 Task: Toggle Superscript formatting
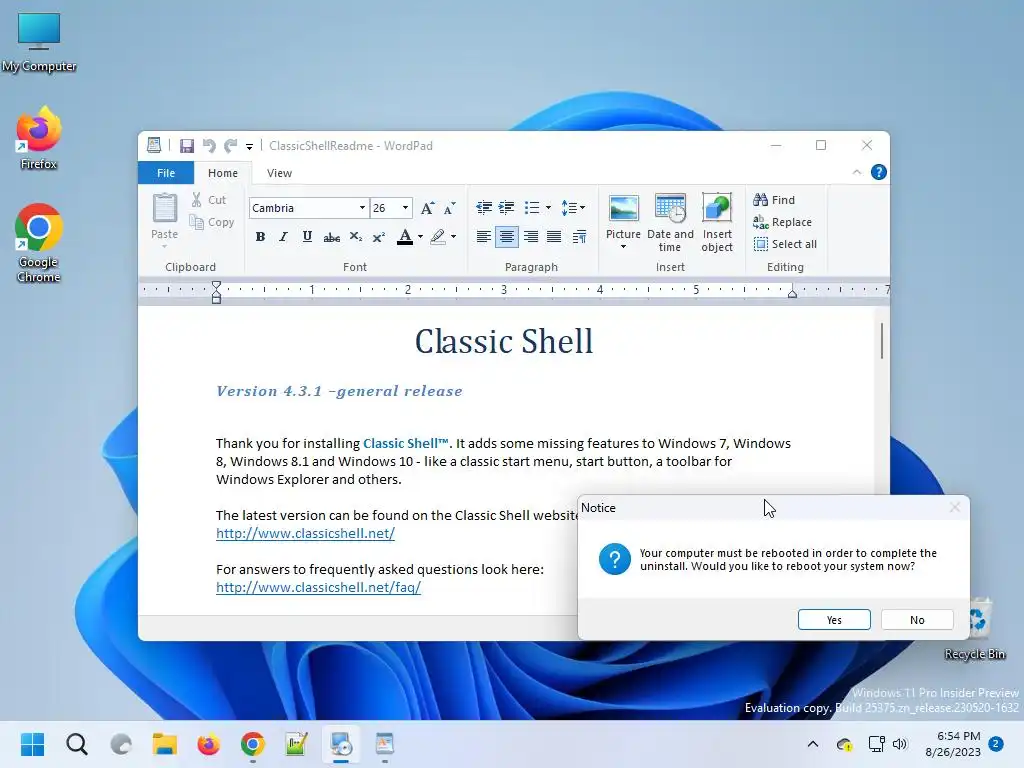click(x=379, y=236)
